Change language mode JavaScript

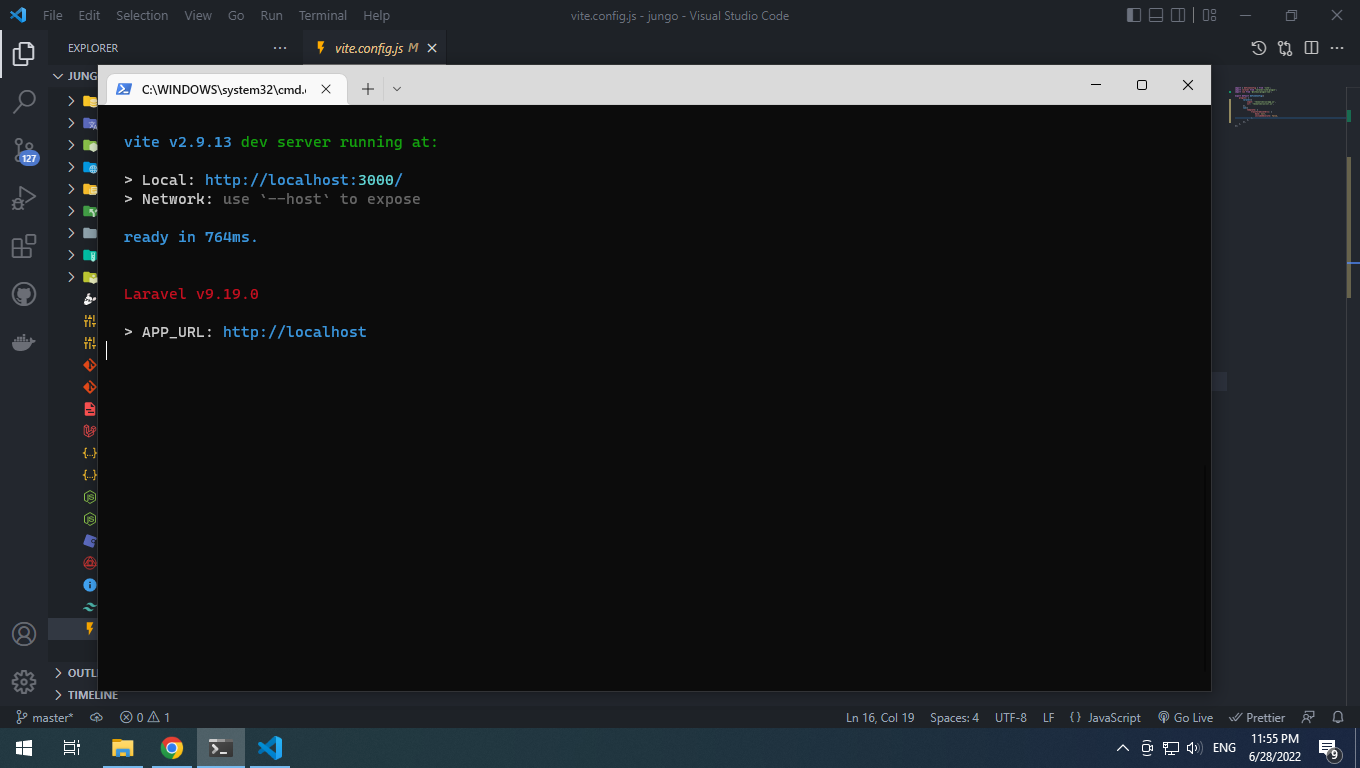[x=1105, y=718]
